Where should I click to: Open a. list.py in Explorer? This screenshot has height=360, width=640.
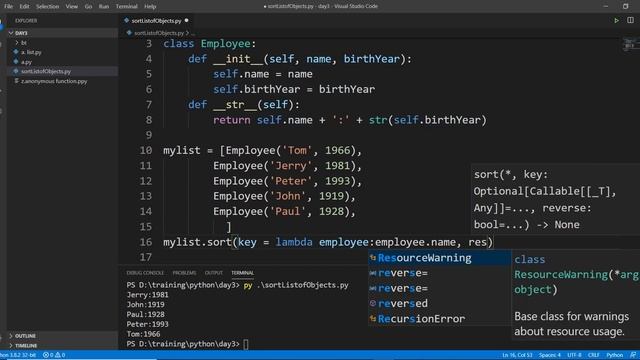(31, 52)
